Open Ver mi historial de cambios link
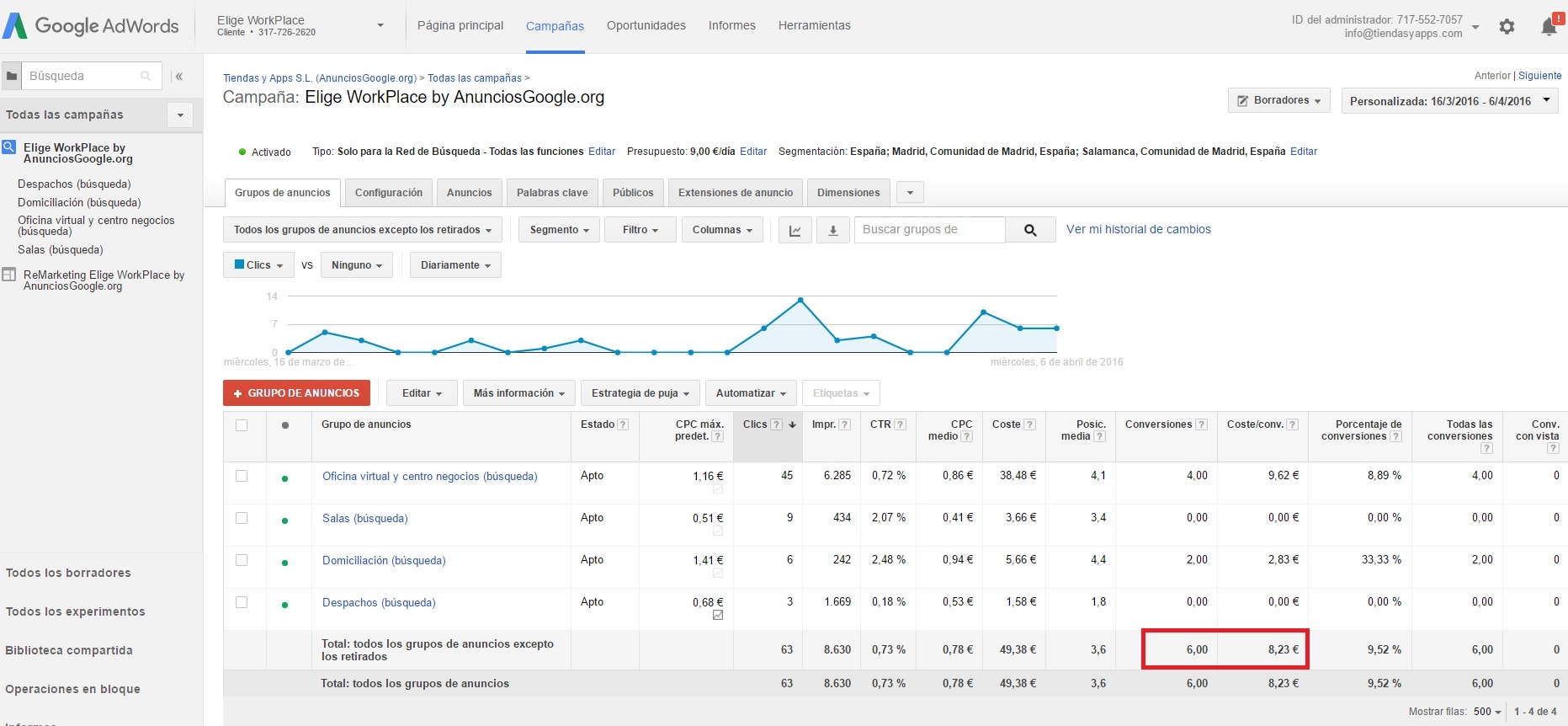The image size is (1568, 726). 1138,229
